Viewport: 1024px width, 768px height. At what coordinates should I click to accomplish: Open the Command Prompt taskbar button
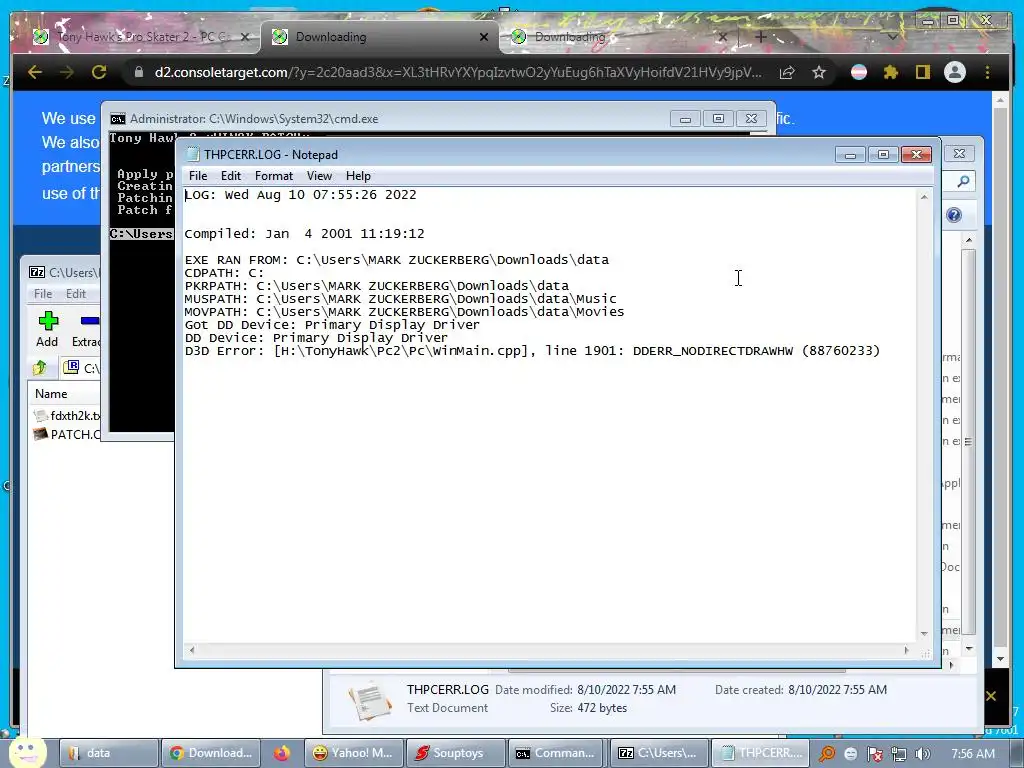tap(558, 753)
